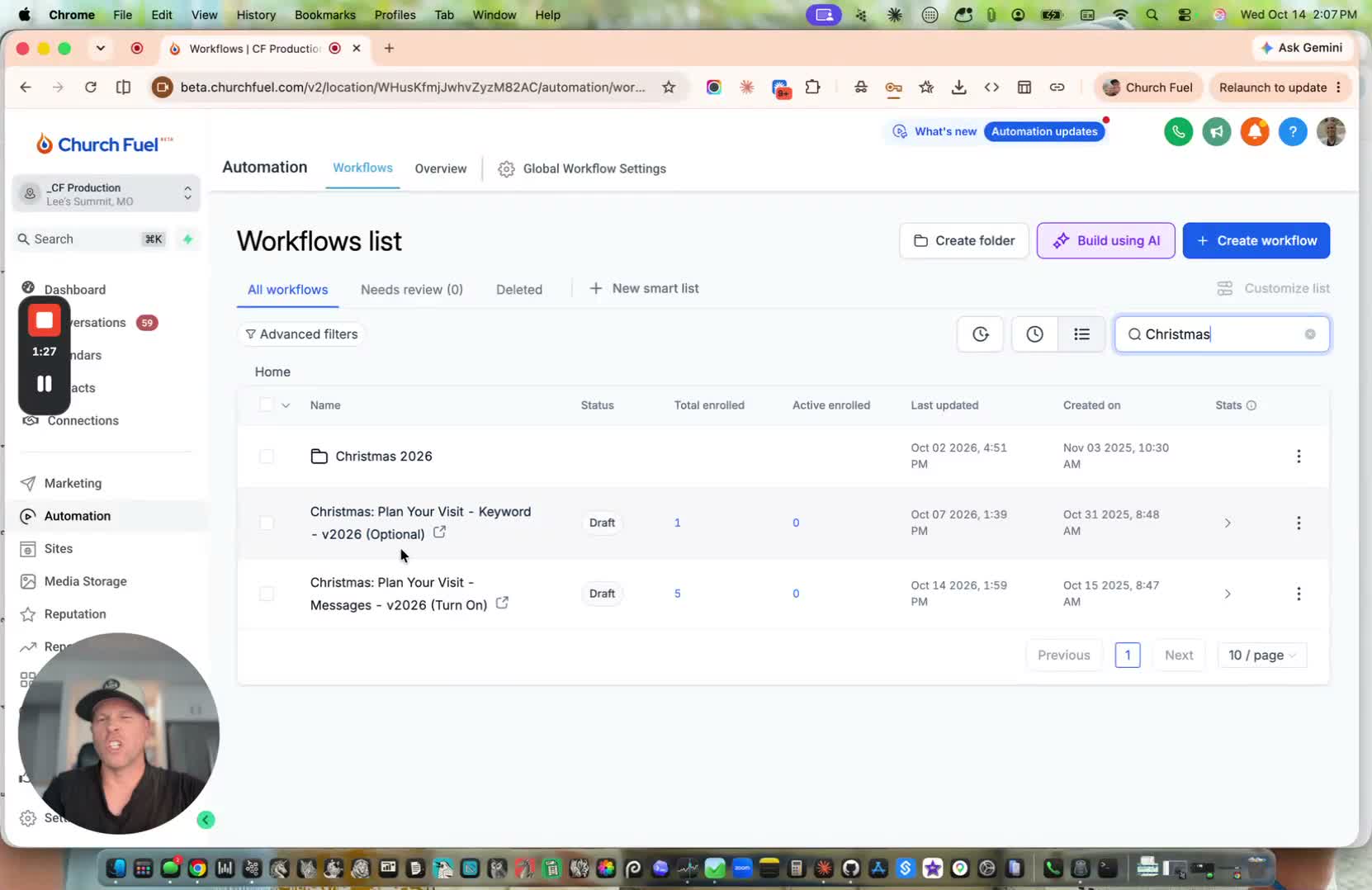Image resolution: width=1372 pixels, height=890 pixels.
Task: Open the orange notifications bell
Action: [1255, 132]
